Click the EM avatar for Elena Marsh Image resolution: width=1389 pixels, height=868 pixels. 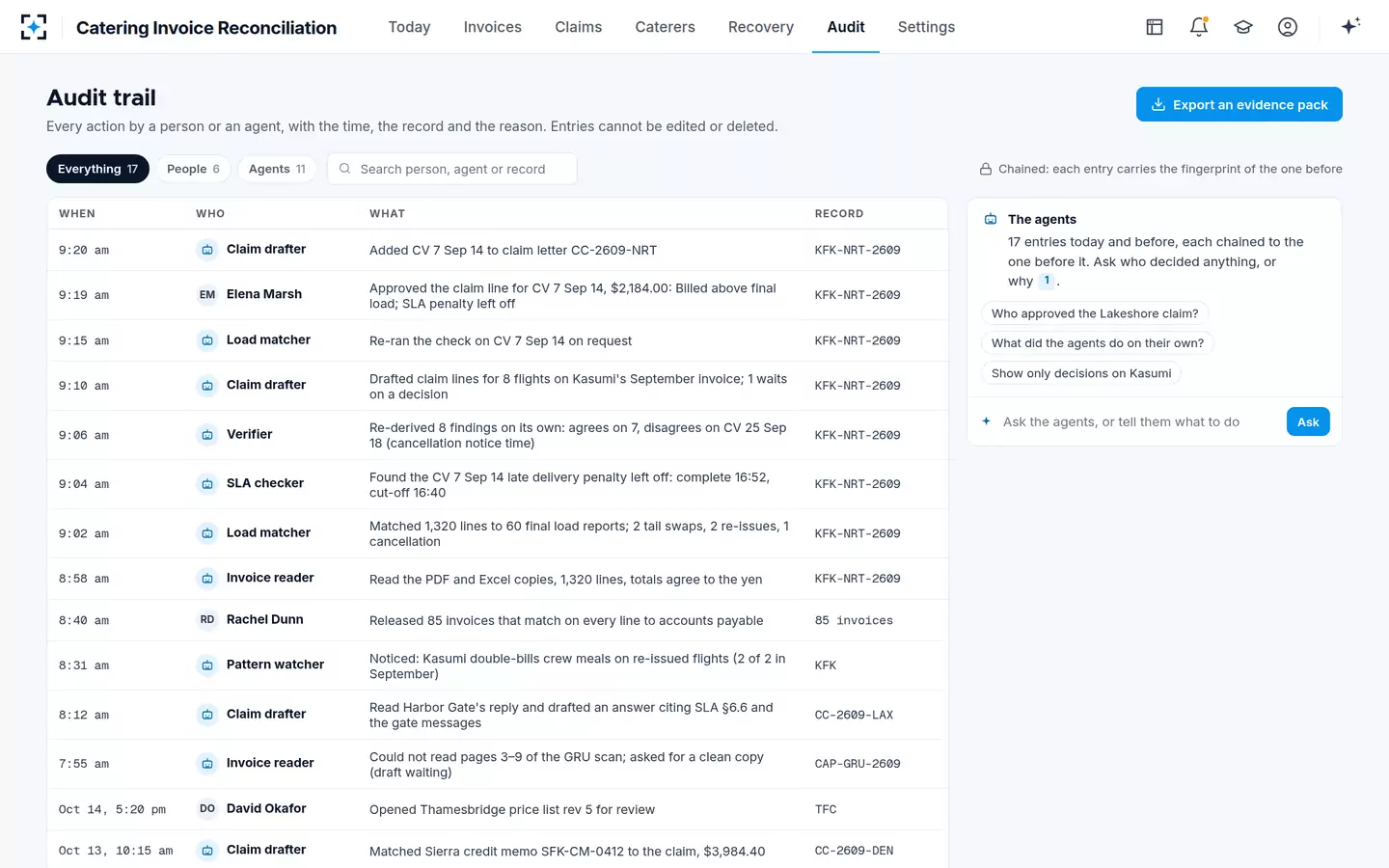click(x=207, y=295)
